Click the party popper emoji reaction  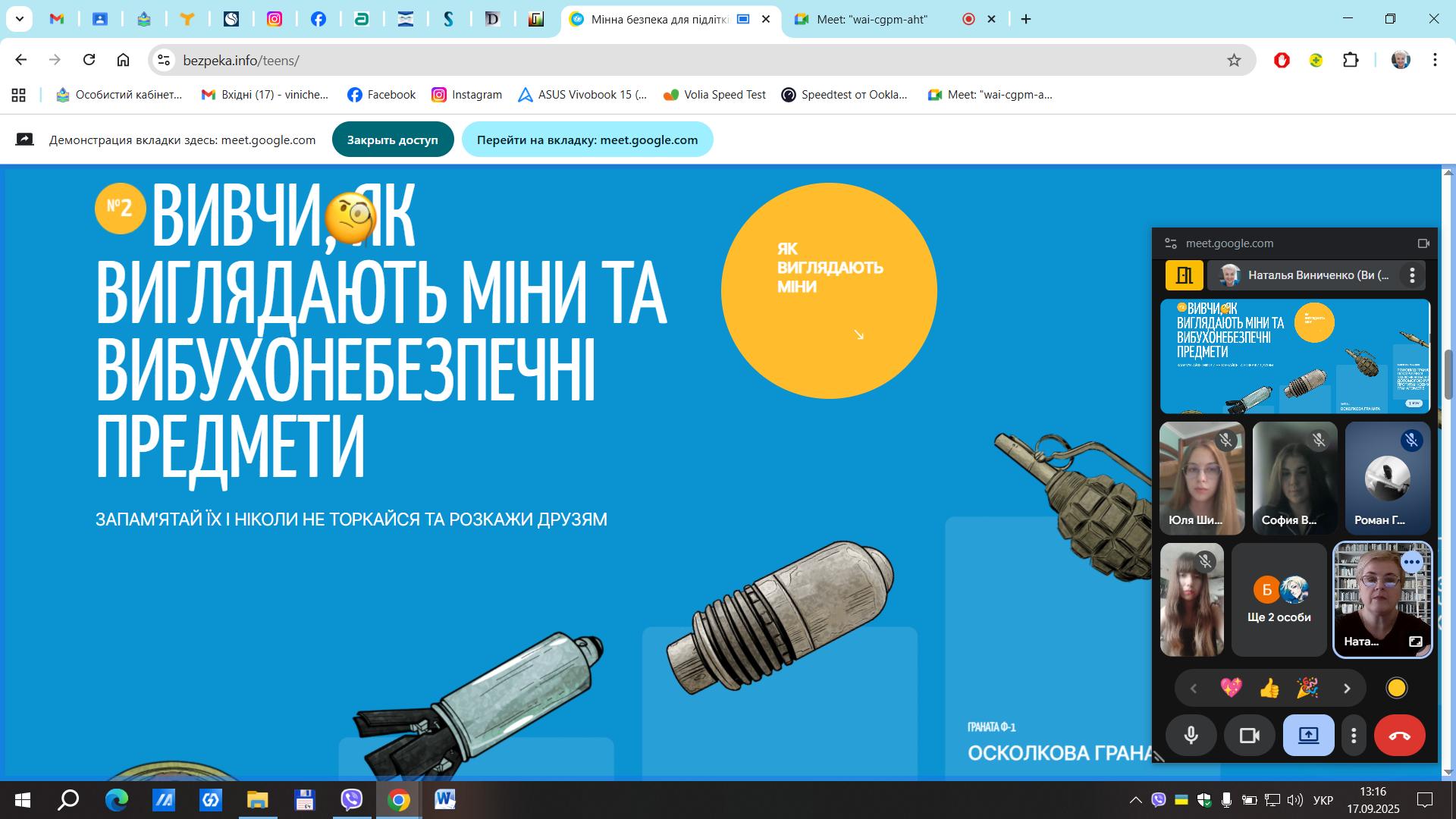(x=1307, y=688)
